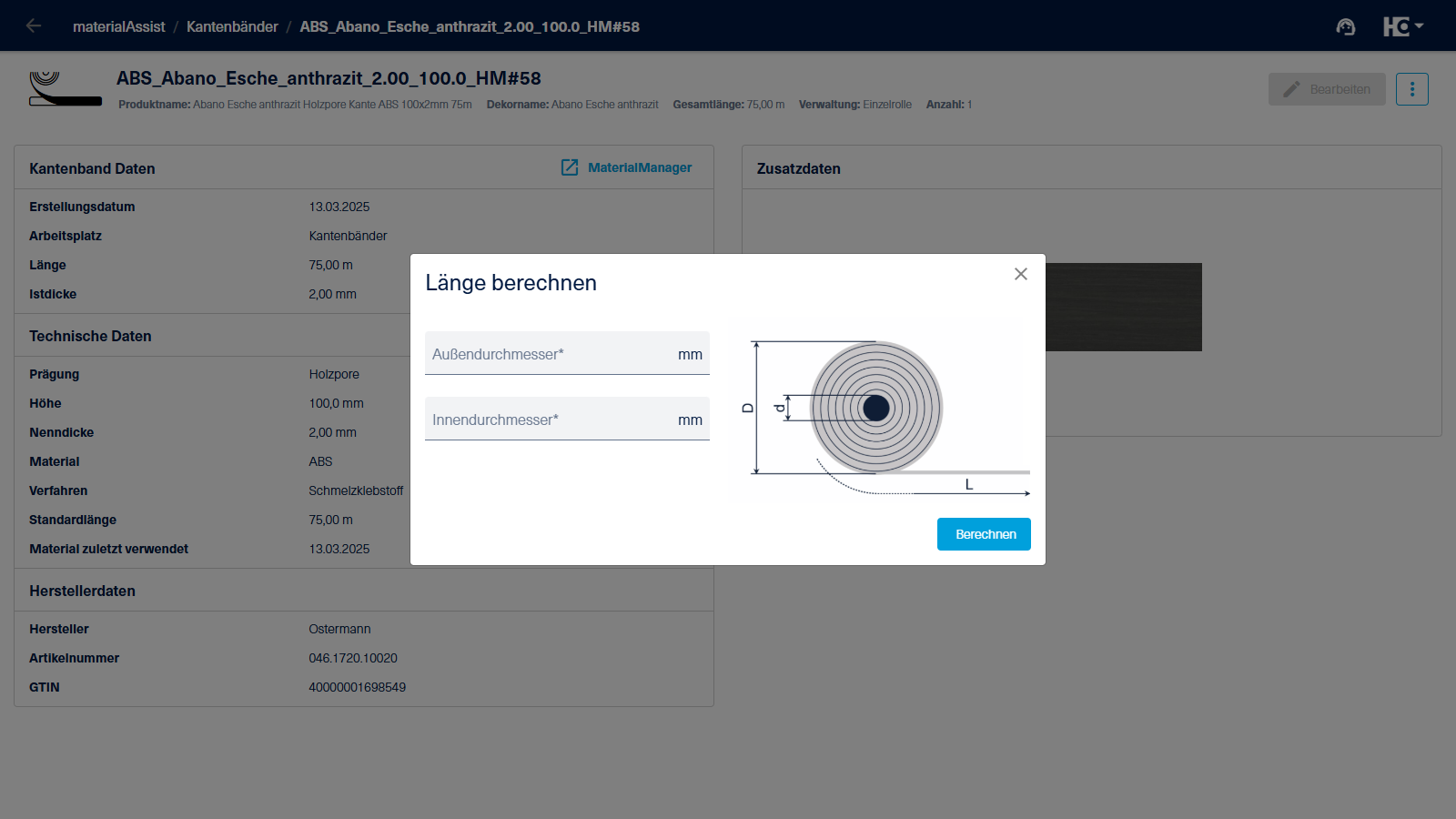The height and width of the screenshot is (819, 1456).
Task: Click the Zusatzdaten panel heading
Action: coord(798,168)
